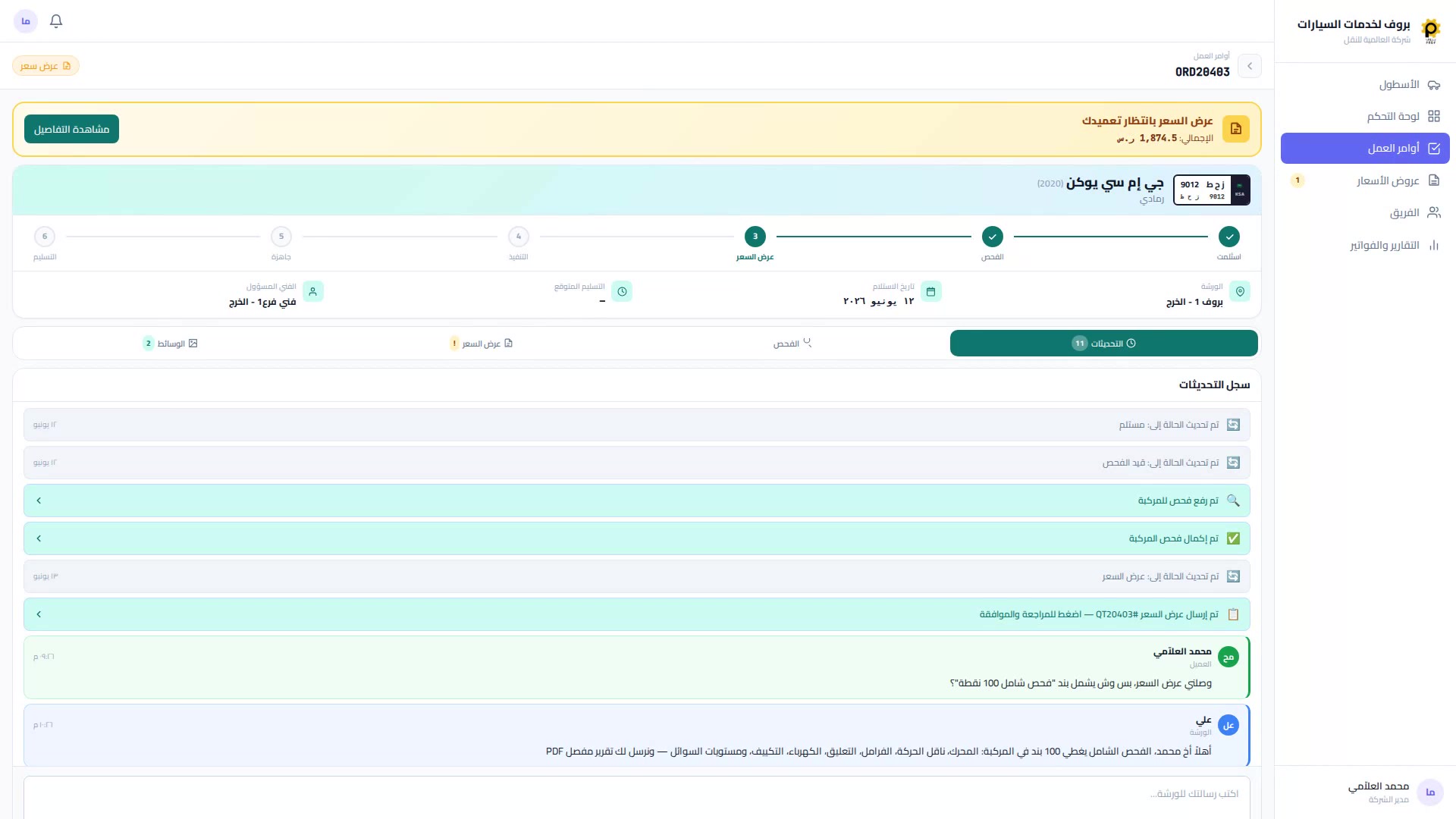Open الفريق in the sidebar
The image size is (1456, 819).
coord(1365,212)
